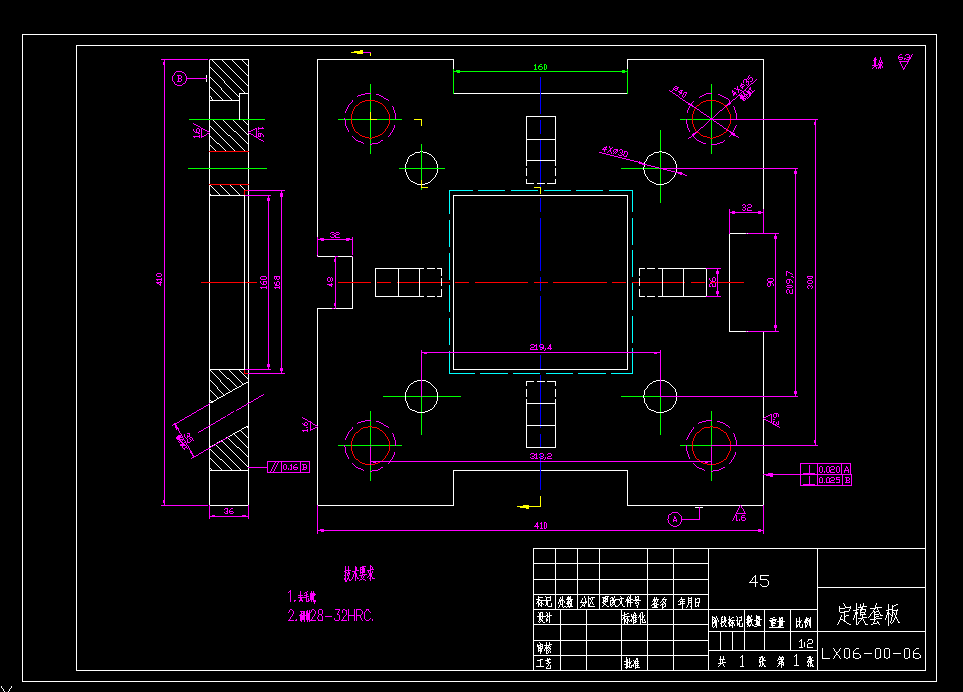Select the 设计 label in title block
The height and width of the screenshot is (692, 963).
click(544, 618)
